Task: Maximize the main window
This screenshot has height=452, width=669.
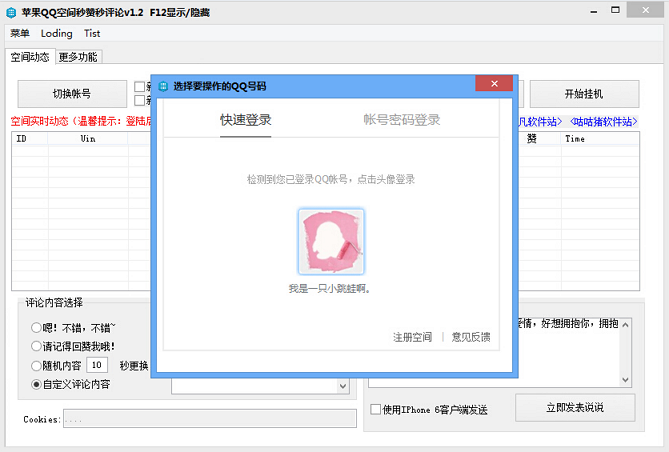Action: coord(615,10)
